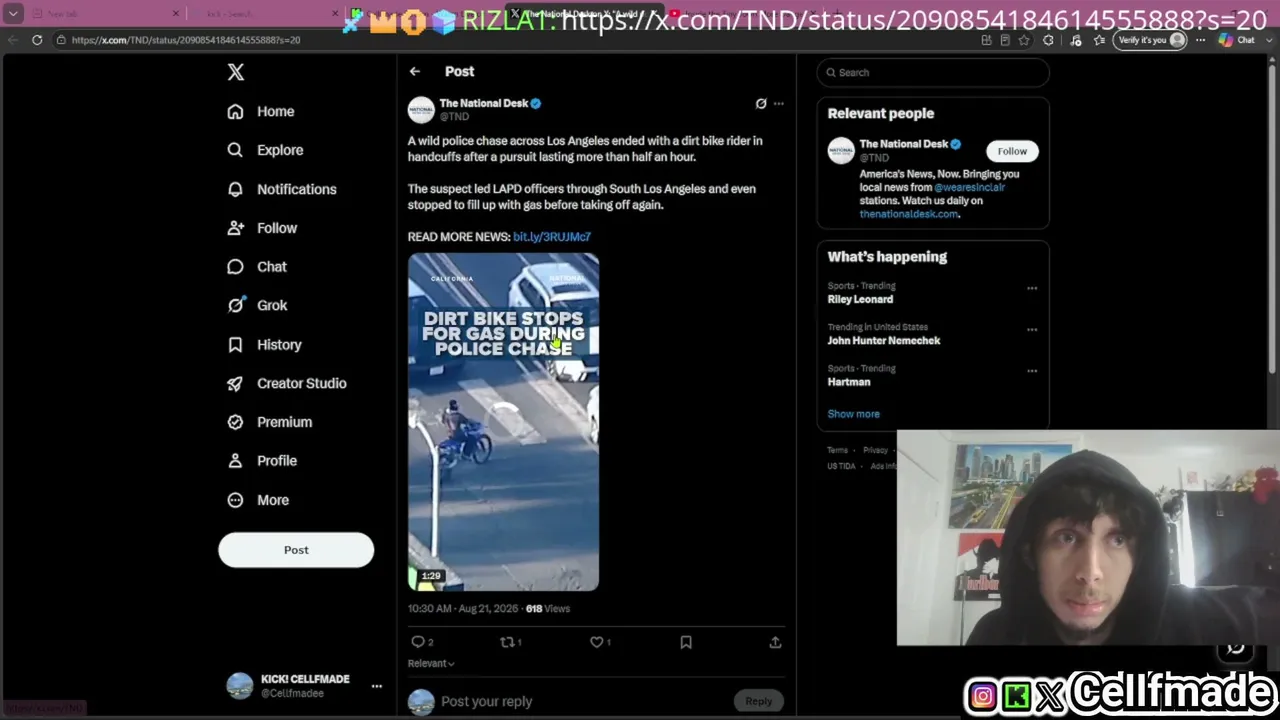Viewport: 1280px width, 720px height.
Task: Open more options for Riley Leonard trend
Action: pos(1032,288)
